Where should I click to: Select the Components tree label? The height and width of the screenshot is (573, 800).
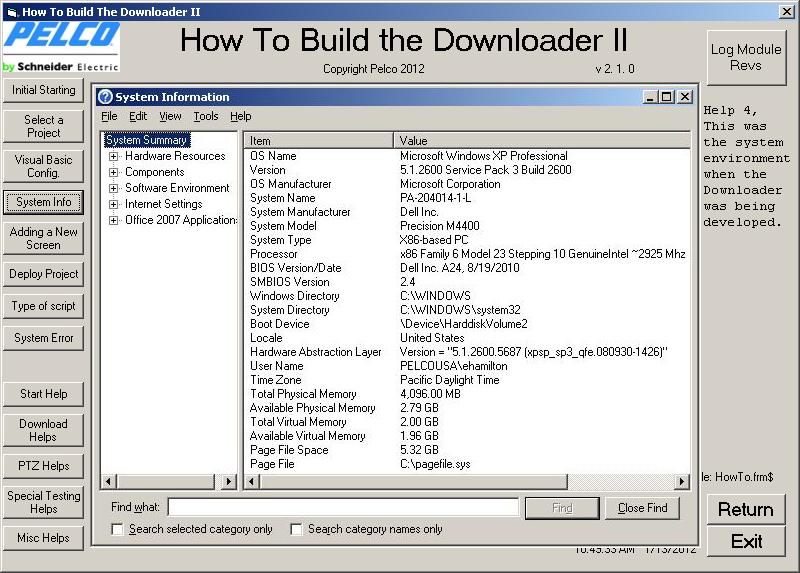click(155, 172)
